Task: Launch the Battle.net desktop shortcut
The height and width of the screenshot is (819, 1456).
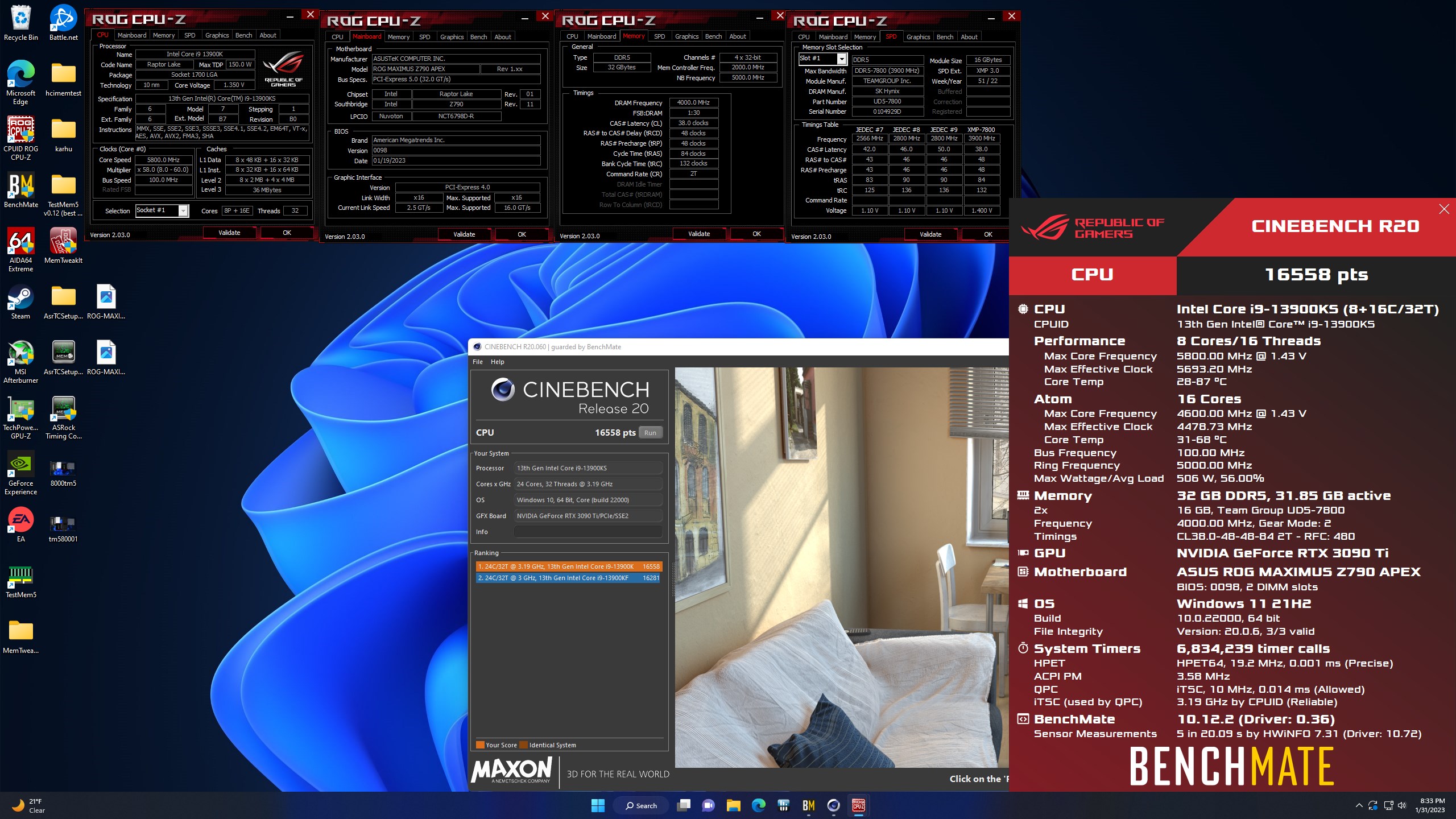Action: pos(63,23)
